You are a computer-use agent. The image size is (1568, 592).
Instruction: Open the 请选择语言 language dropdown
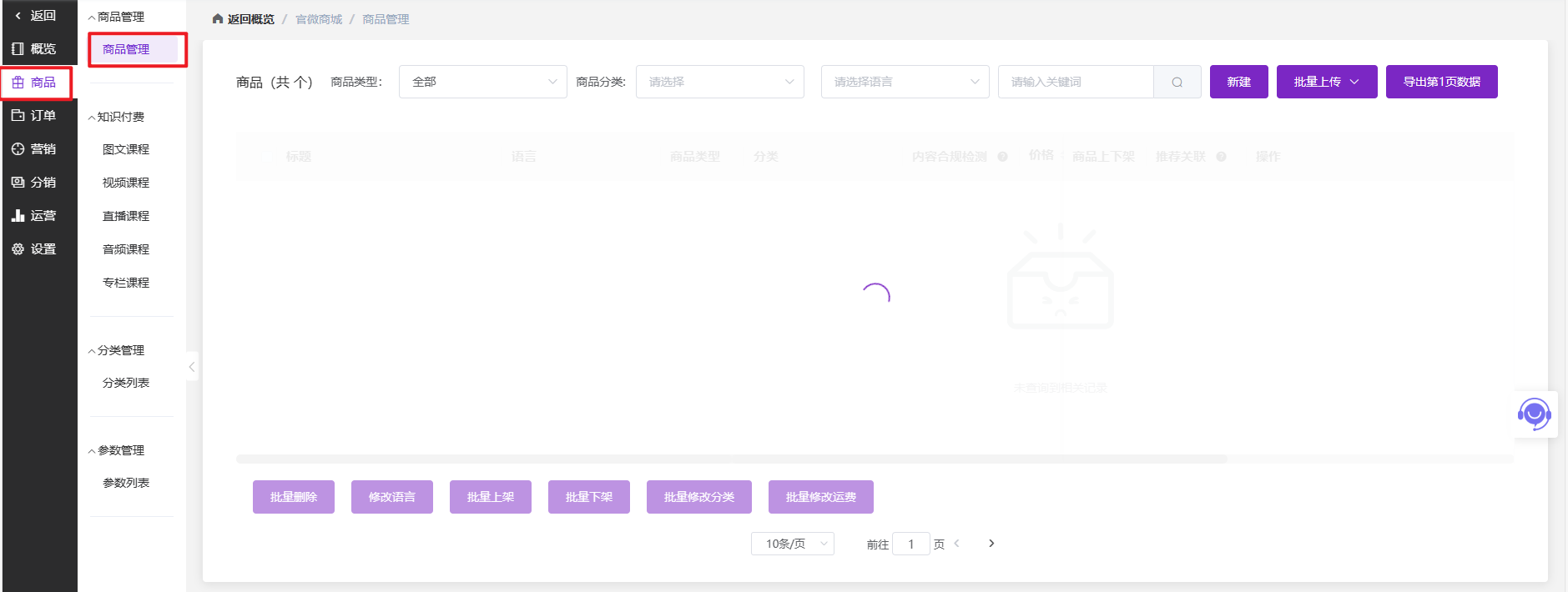click(x=905, y=82)
